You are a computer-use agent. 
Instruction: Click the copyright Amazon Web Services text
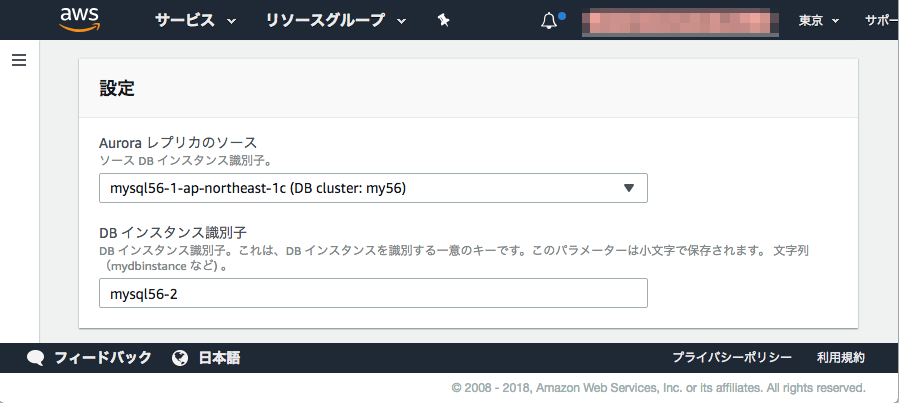658,388
